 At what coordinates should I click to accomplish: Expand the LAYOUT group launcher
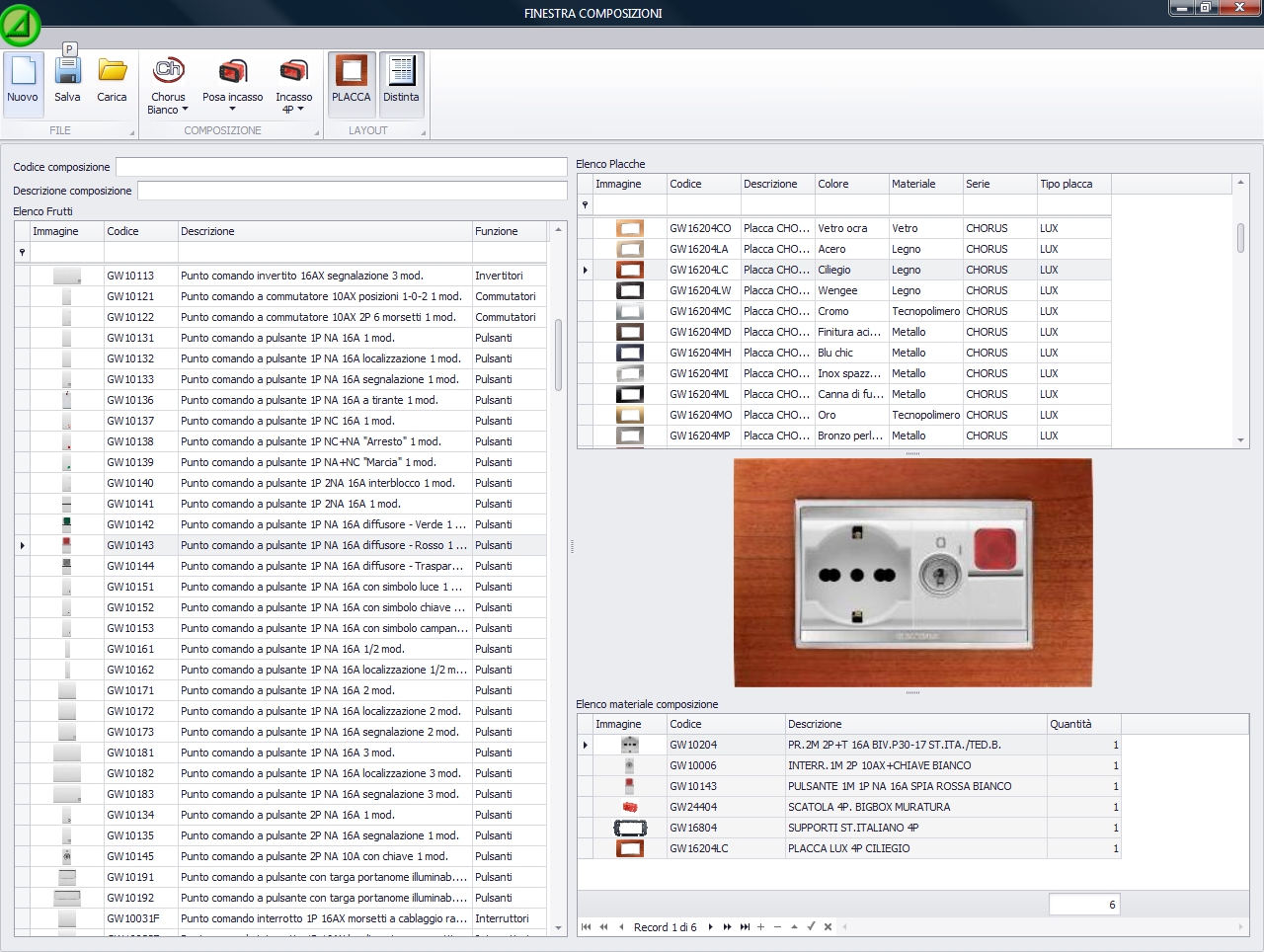pyautogui.click(x=423, y=132)
